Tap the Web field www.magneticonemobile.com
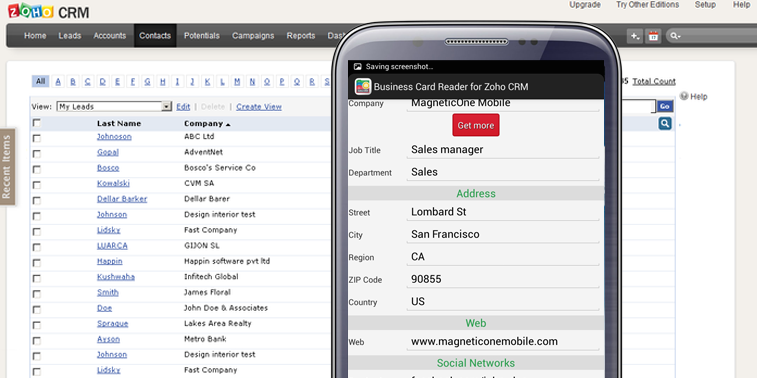Image resolution: width=757 pixels, height=378 pixels. (x=503, y=342)
